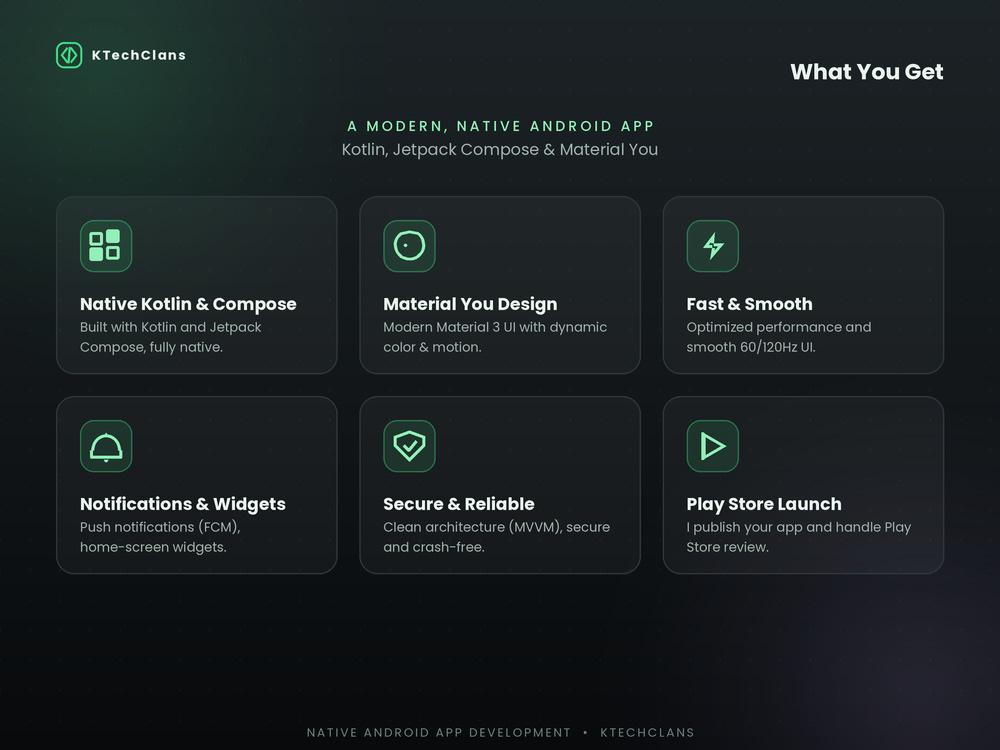Click the shield check icon on Secure card
Viewport: 1000px width, 750px height.
tap(409, 446)
